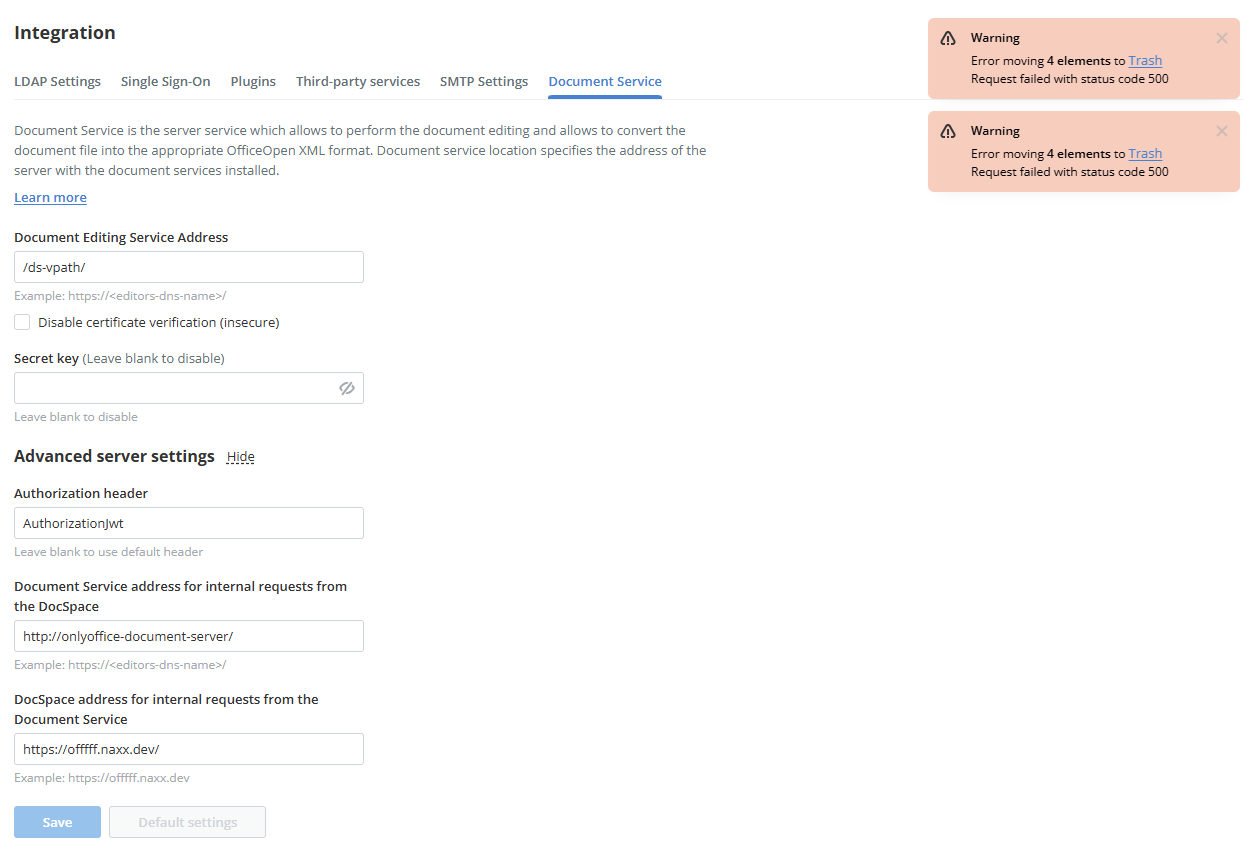The image size is (1258, 862).
Task: Open Trash link in top warning
Action: coord(1145,60)
